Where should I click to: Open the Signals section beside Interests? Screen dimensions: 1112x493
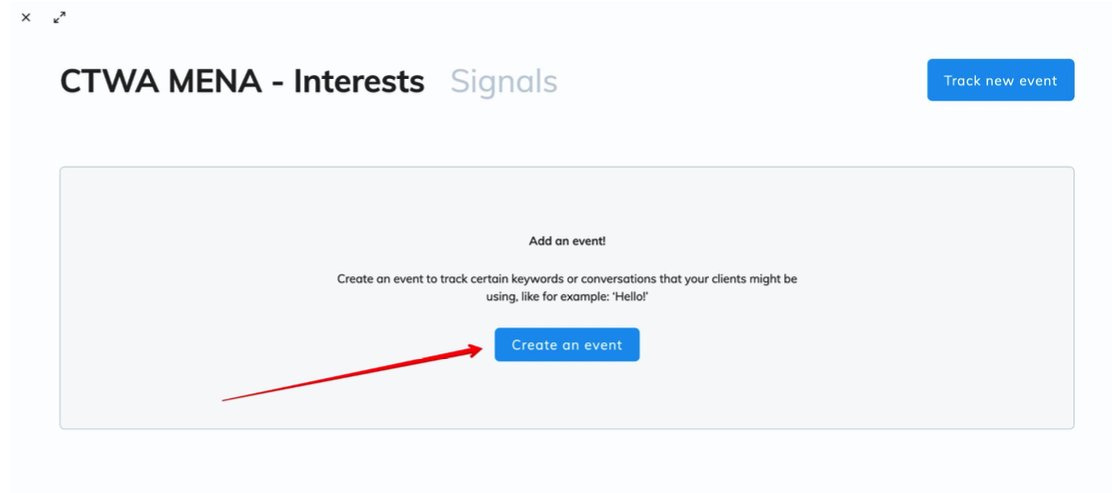click(504, 81)
